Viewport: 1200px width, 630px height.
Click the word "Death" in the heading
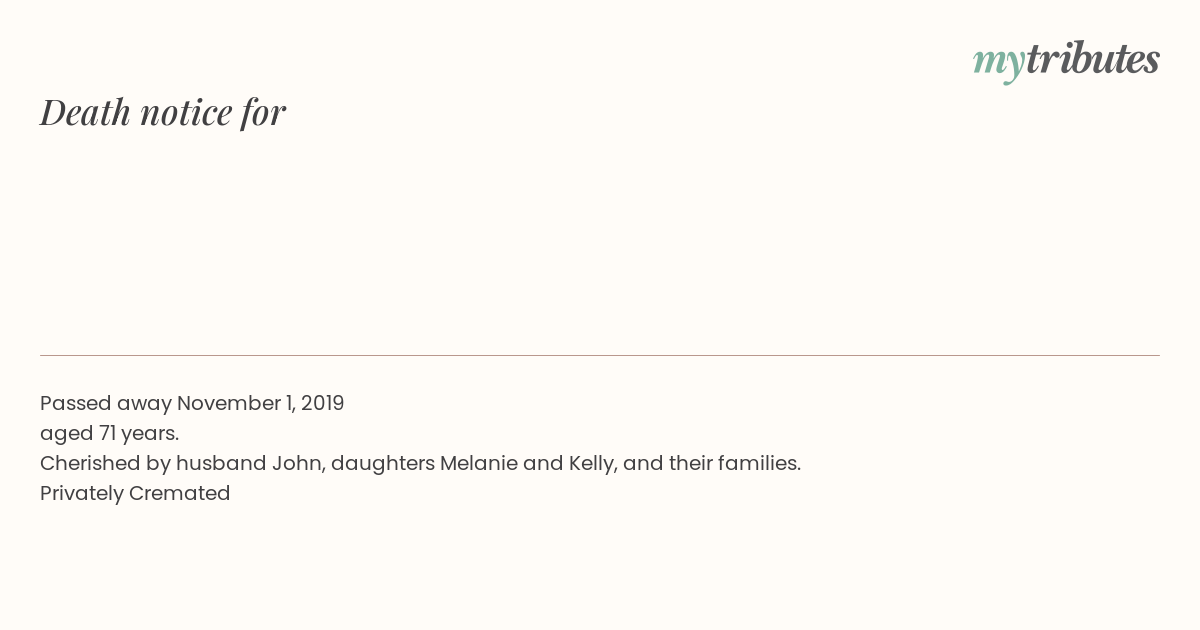click(x=85, y=112)
